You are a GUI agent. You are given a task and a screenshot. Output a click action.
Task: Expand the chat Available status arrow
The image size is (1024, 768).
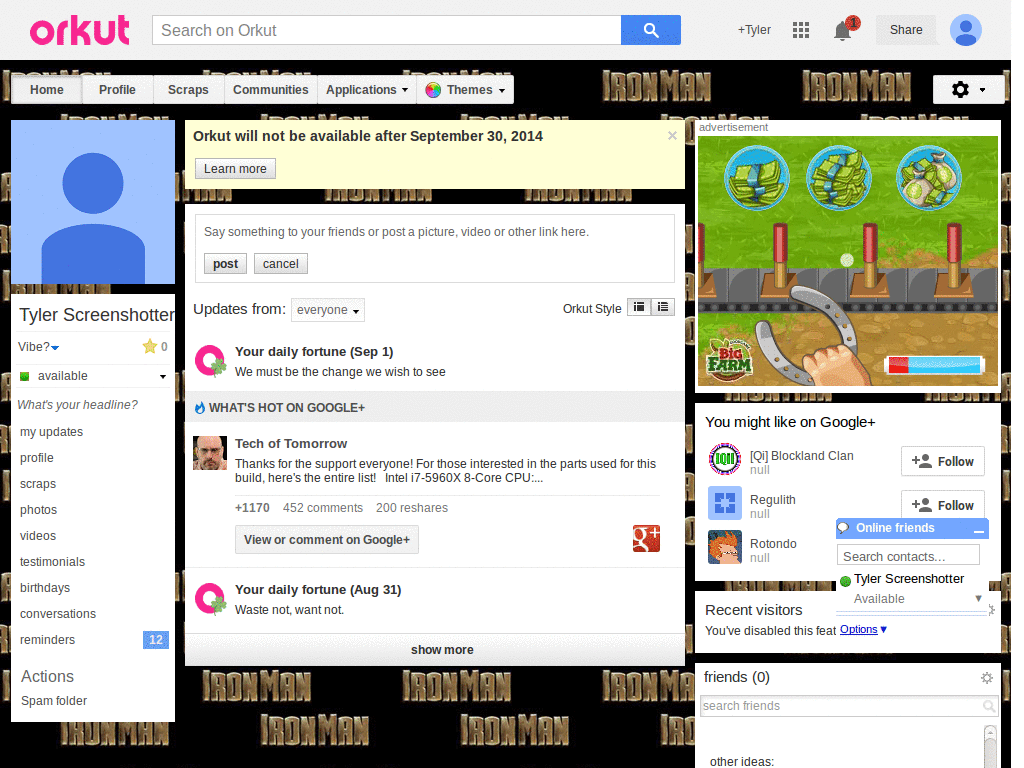[978, 598]
